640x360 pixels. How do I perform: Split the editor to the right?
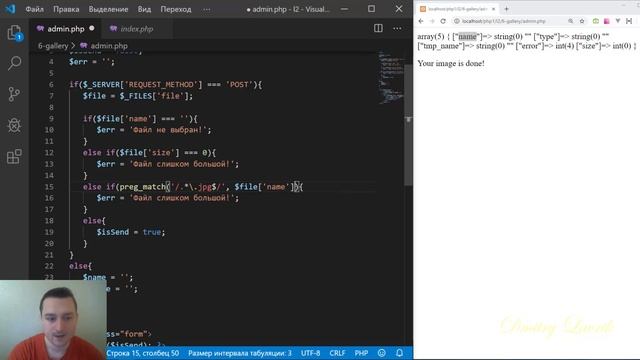378,28
